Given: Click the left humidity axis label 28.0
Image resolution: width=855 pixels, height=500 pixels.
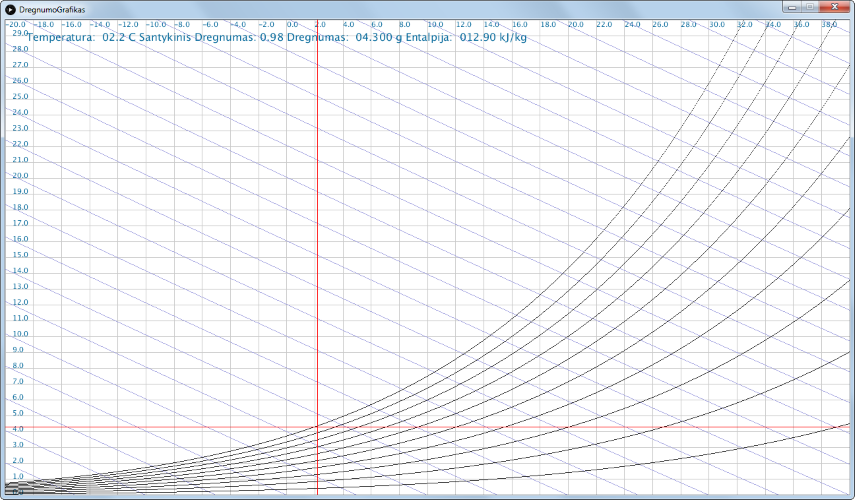Looking at the screenshot, I should (20, 49).
